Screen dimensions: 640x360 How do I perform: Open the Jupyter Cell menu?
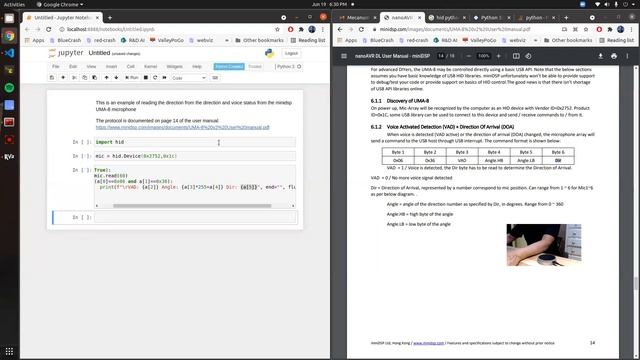coord(131,67)
